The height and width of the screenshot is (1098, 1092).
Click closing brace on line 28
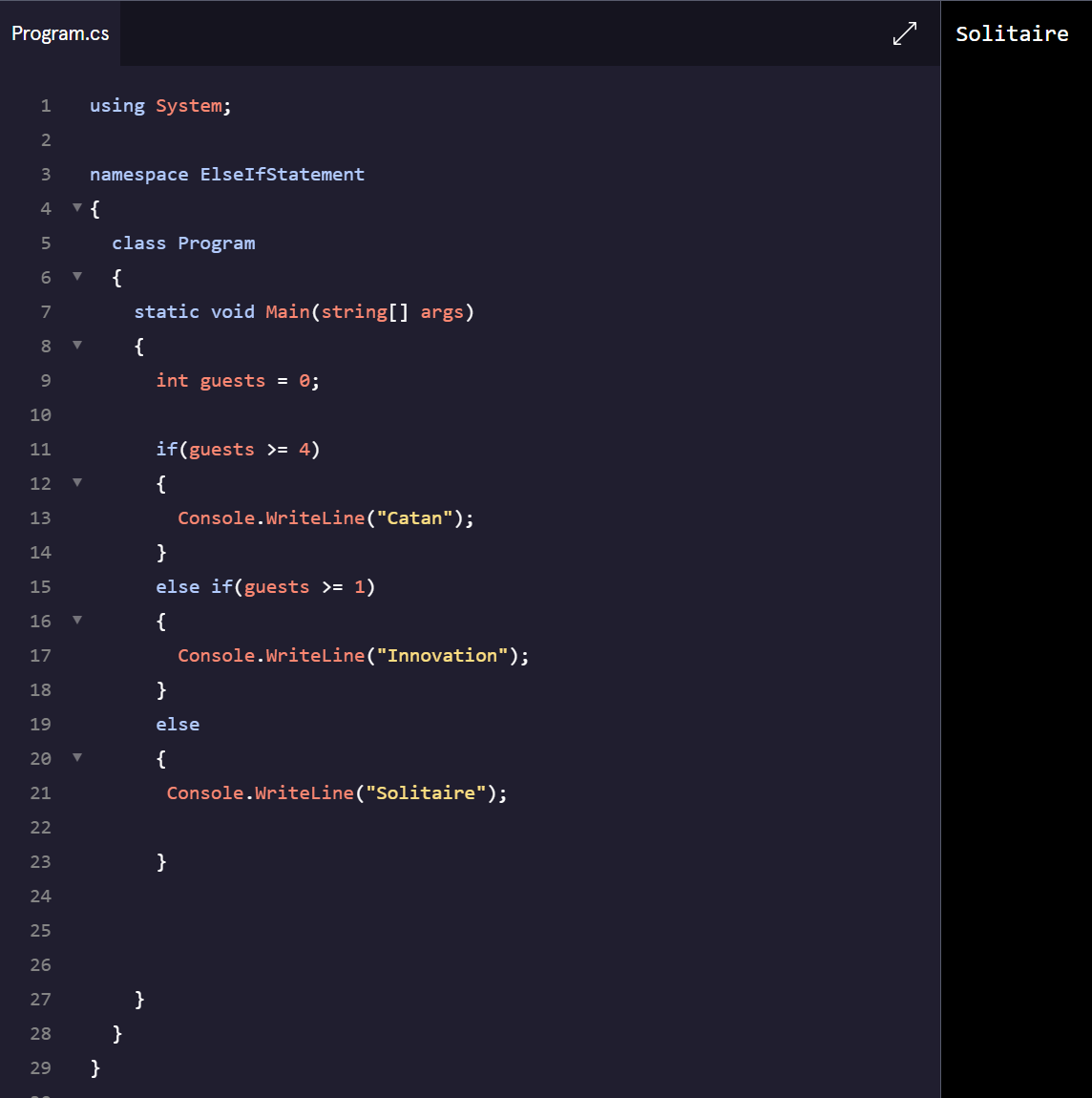click(117, 1034)
